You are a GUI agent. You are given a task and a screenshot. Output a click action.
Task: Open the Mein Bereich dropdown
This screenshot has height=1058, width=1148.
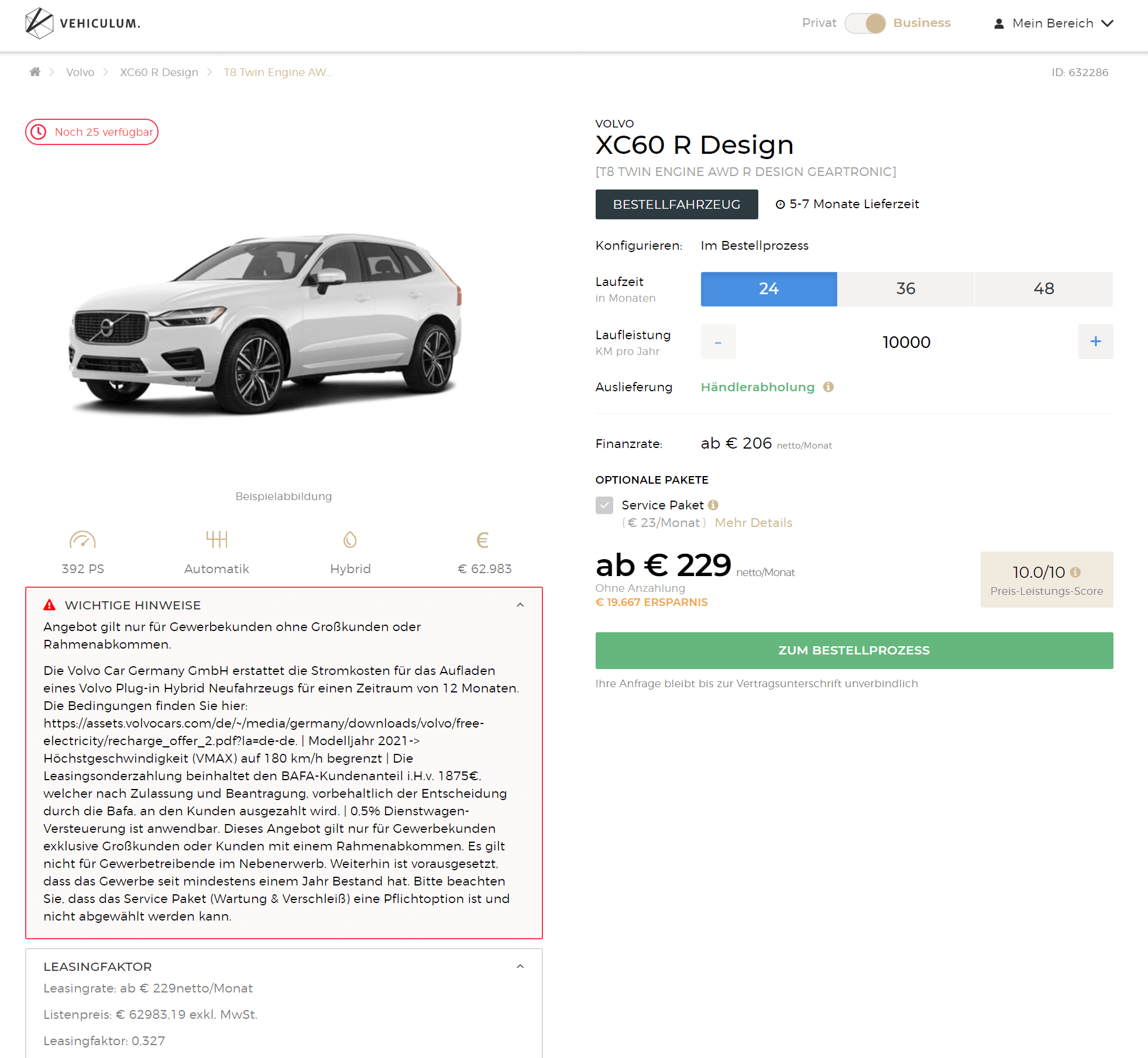click(x=1054, y=23)
